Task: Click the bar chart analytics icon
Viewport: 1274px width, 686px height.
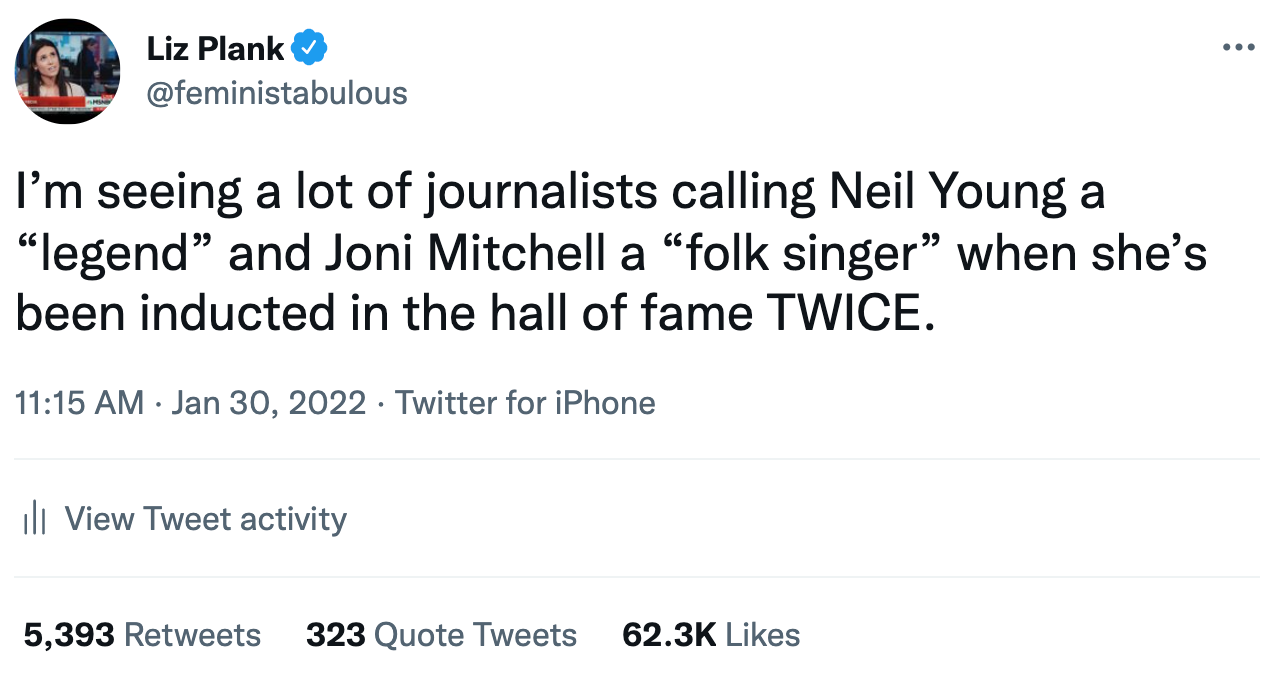Action: pyautogui.click(x=35, y=519)
